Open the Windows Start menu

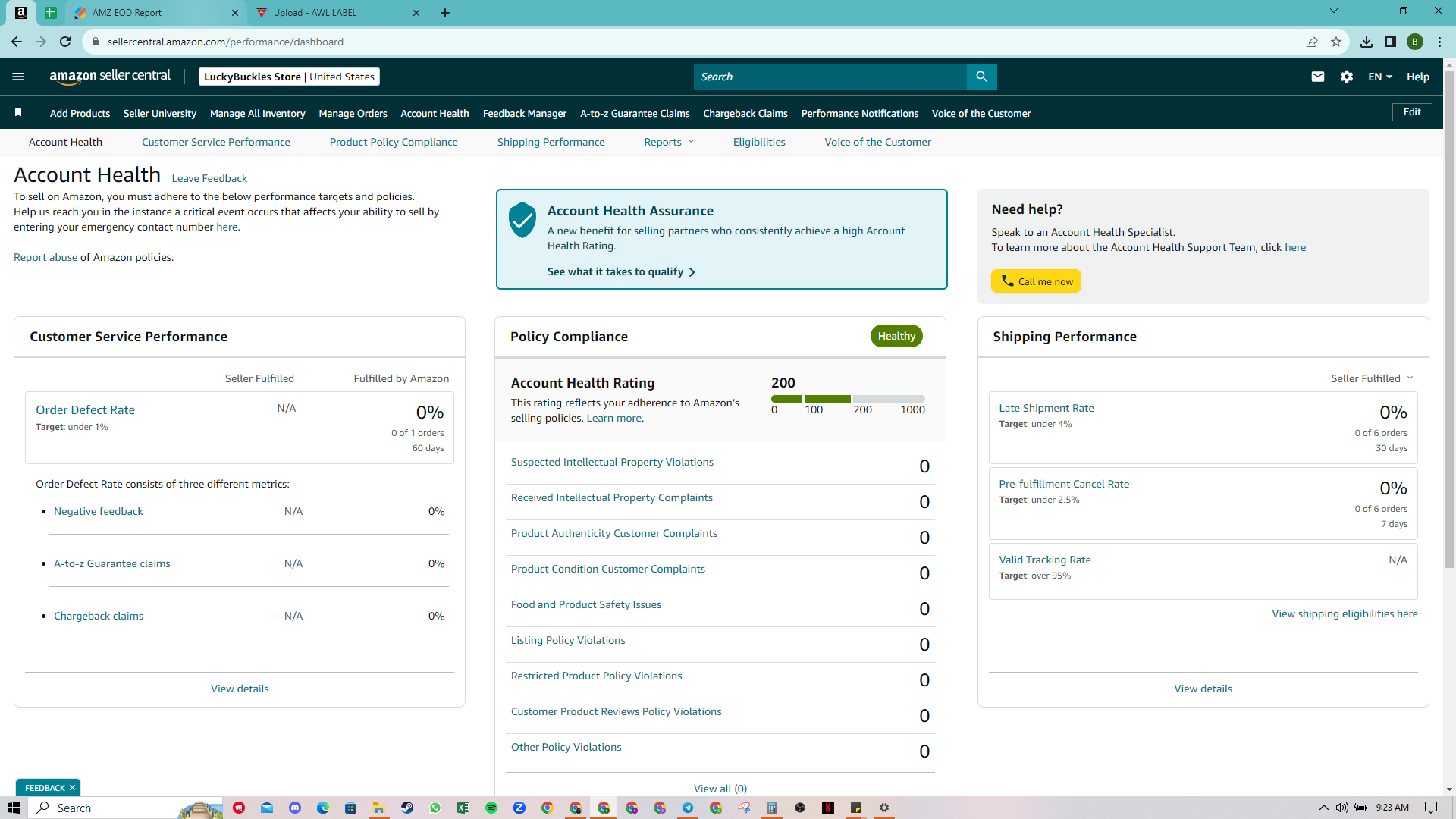pyautogui.click(x=14, y=808)
